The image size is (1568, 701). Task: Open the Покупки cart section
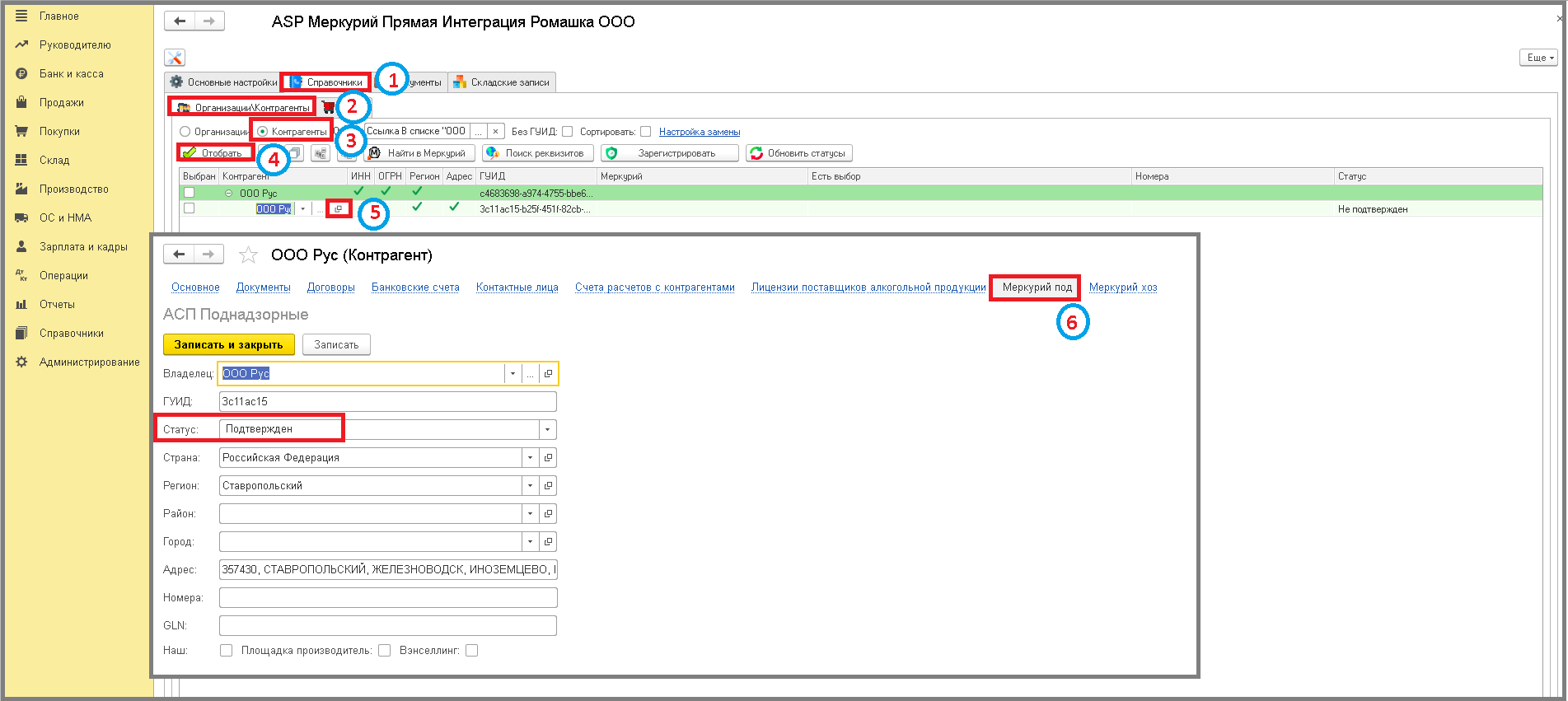(59, 131)
